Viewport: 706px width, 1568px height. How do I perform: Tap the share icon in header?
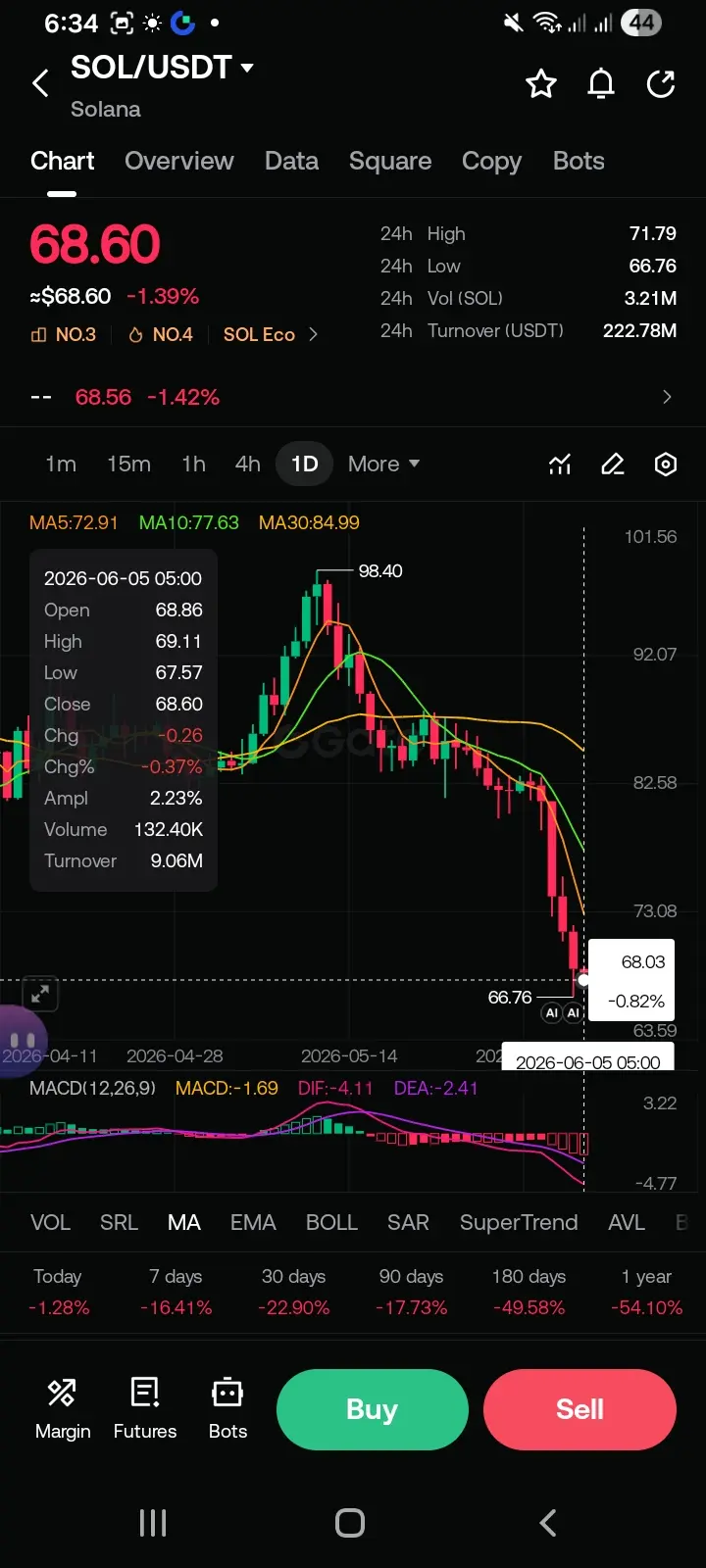coord(661,84)
